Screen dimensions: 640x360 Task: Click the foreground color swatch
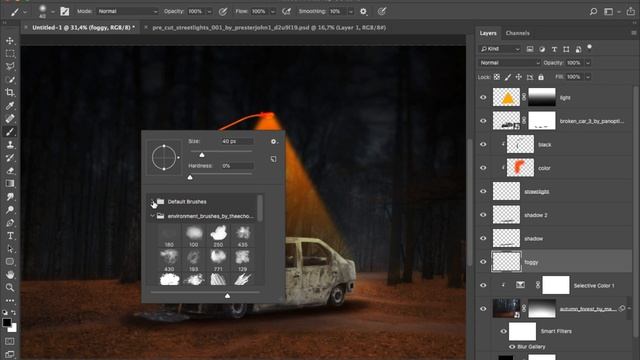(x=7, y=322)
